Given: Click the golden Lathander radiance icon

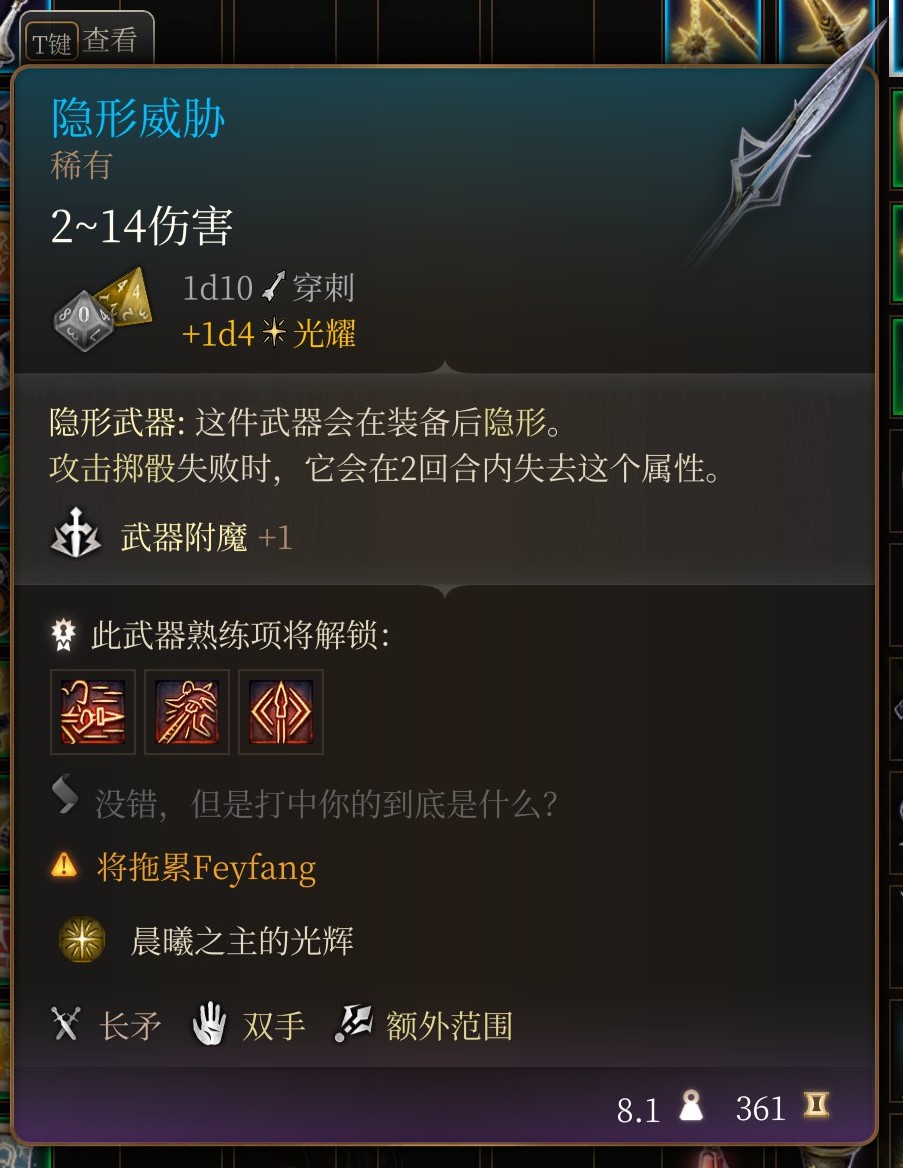Looking at the screenshot, I should point(82,939).
